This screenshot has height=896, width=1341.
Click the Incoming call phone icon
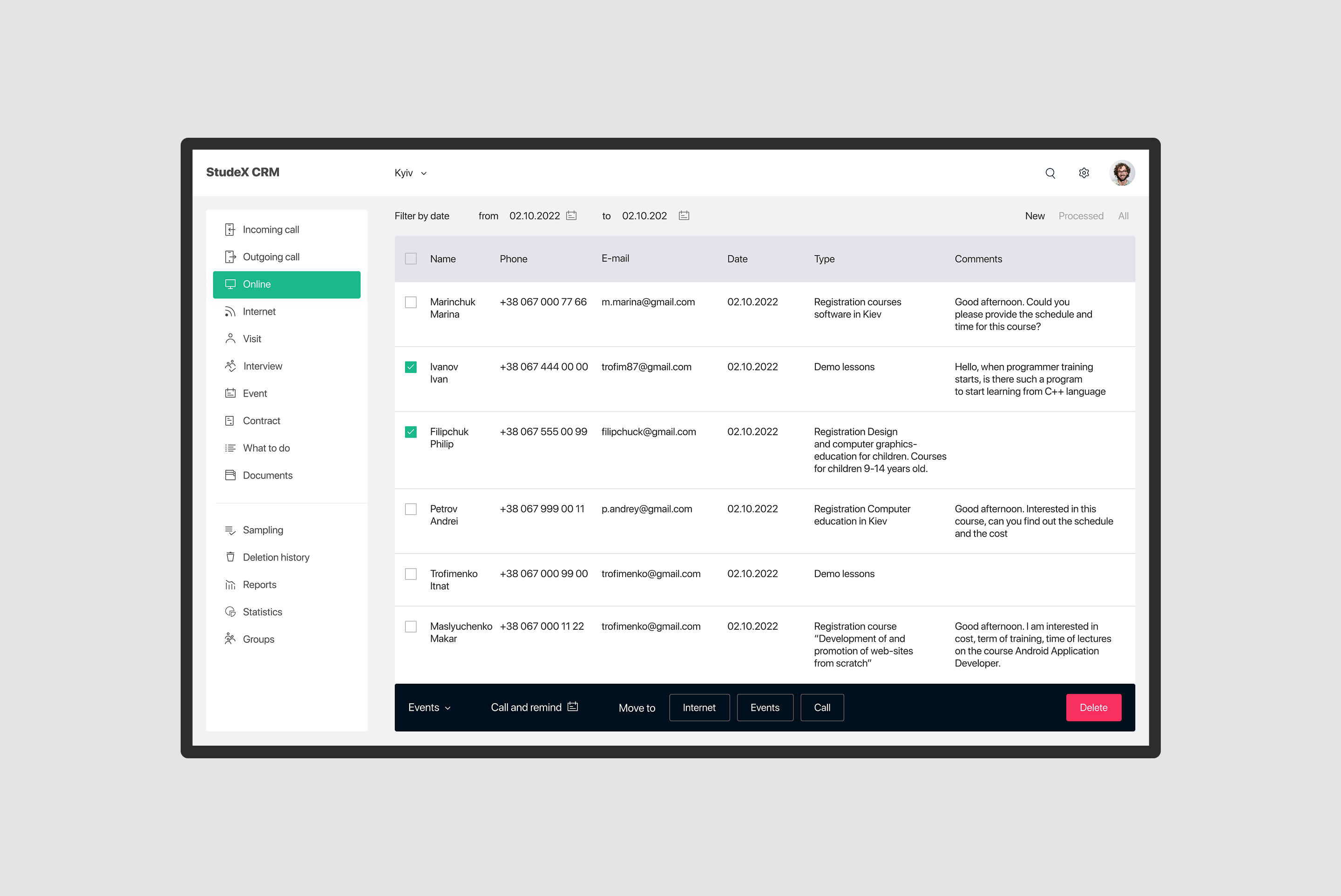(x=230, y=230)
